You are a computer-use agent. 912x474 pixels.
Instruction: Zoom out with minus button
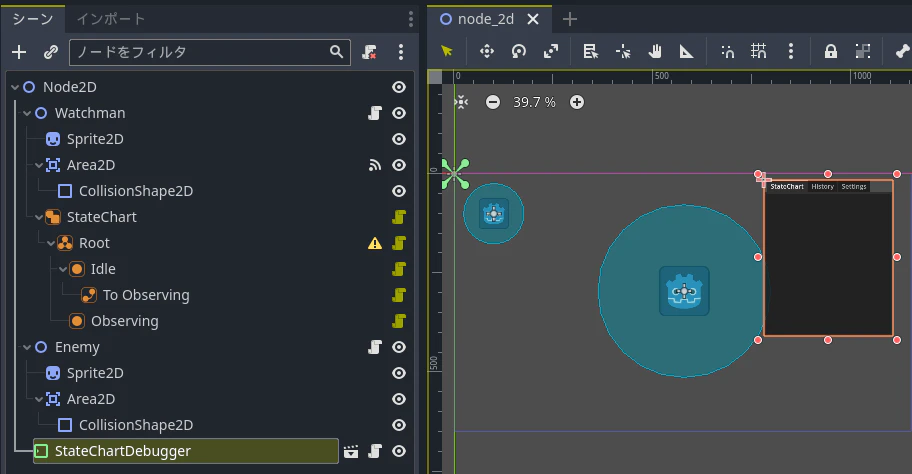(x=493, y=102)
